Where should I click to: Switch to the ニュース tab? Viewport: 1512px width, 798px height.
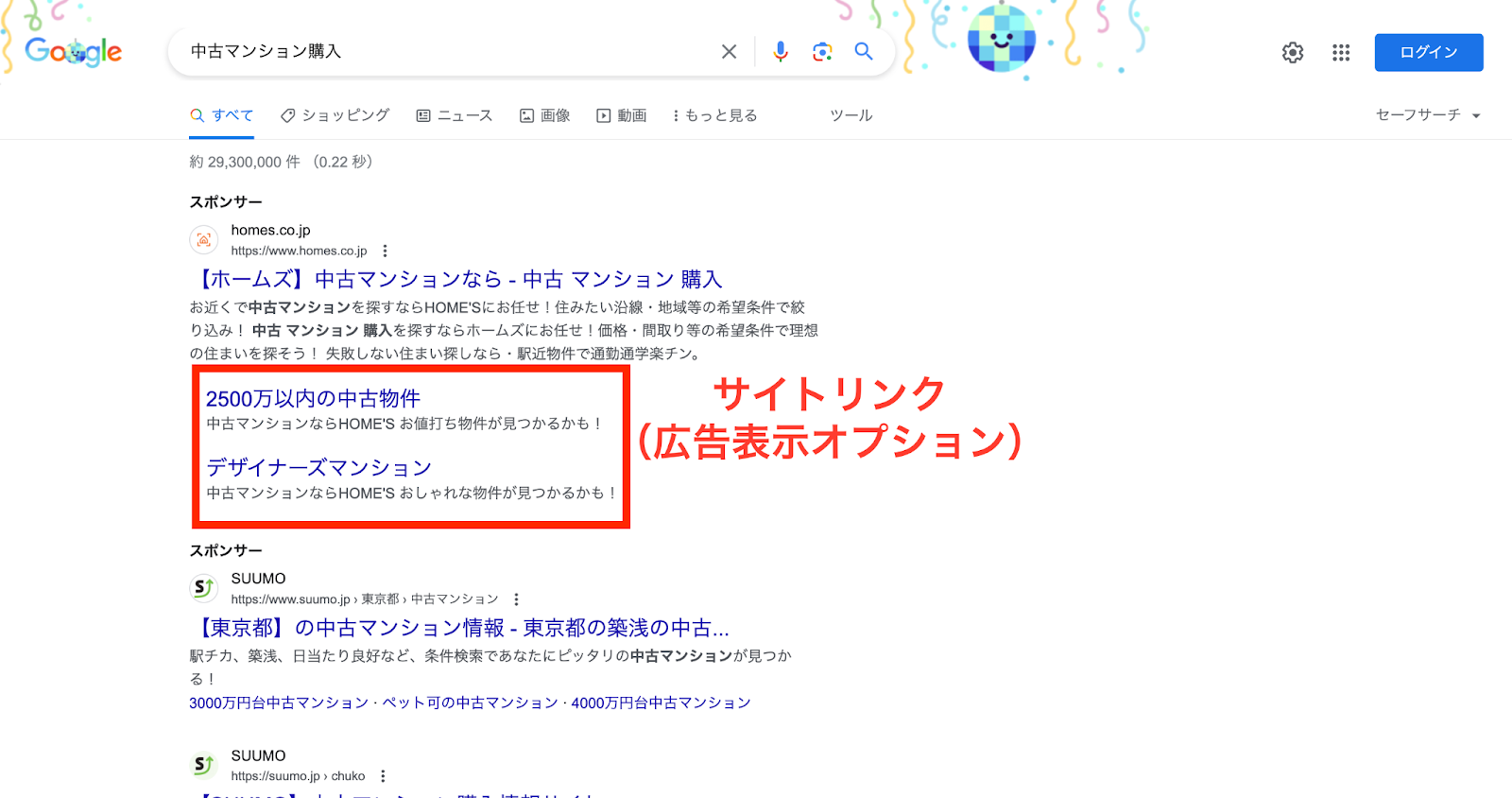click(x=455, y=115)
